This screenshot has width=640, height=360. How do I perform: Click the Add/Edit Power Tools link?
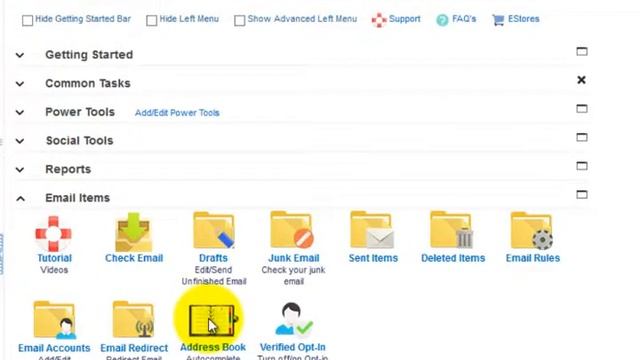(177, 113)
